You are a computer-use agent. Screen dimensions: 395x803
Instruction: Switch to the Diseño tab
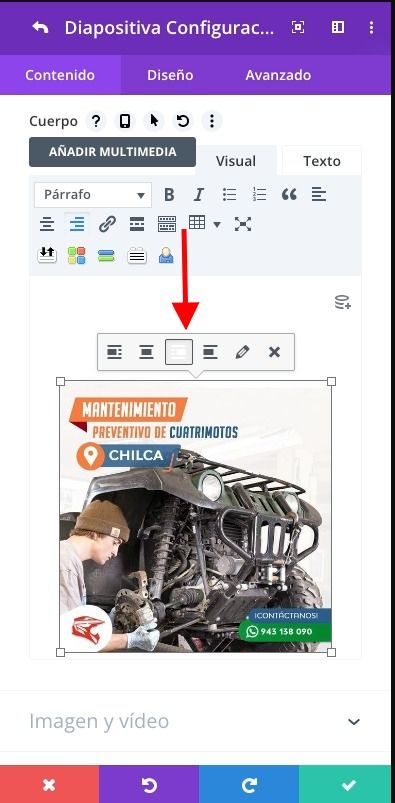pyautogui.click(x=170, y=75)
